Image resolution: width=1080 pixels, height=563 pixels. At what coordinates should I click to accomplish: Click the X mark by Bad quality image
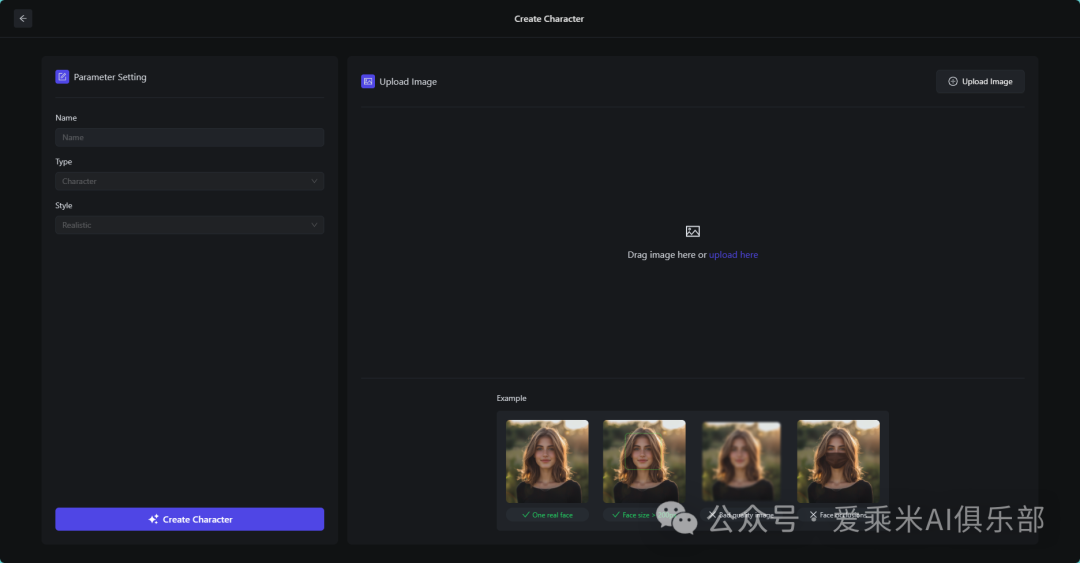coord(712,515)
